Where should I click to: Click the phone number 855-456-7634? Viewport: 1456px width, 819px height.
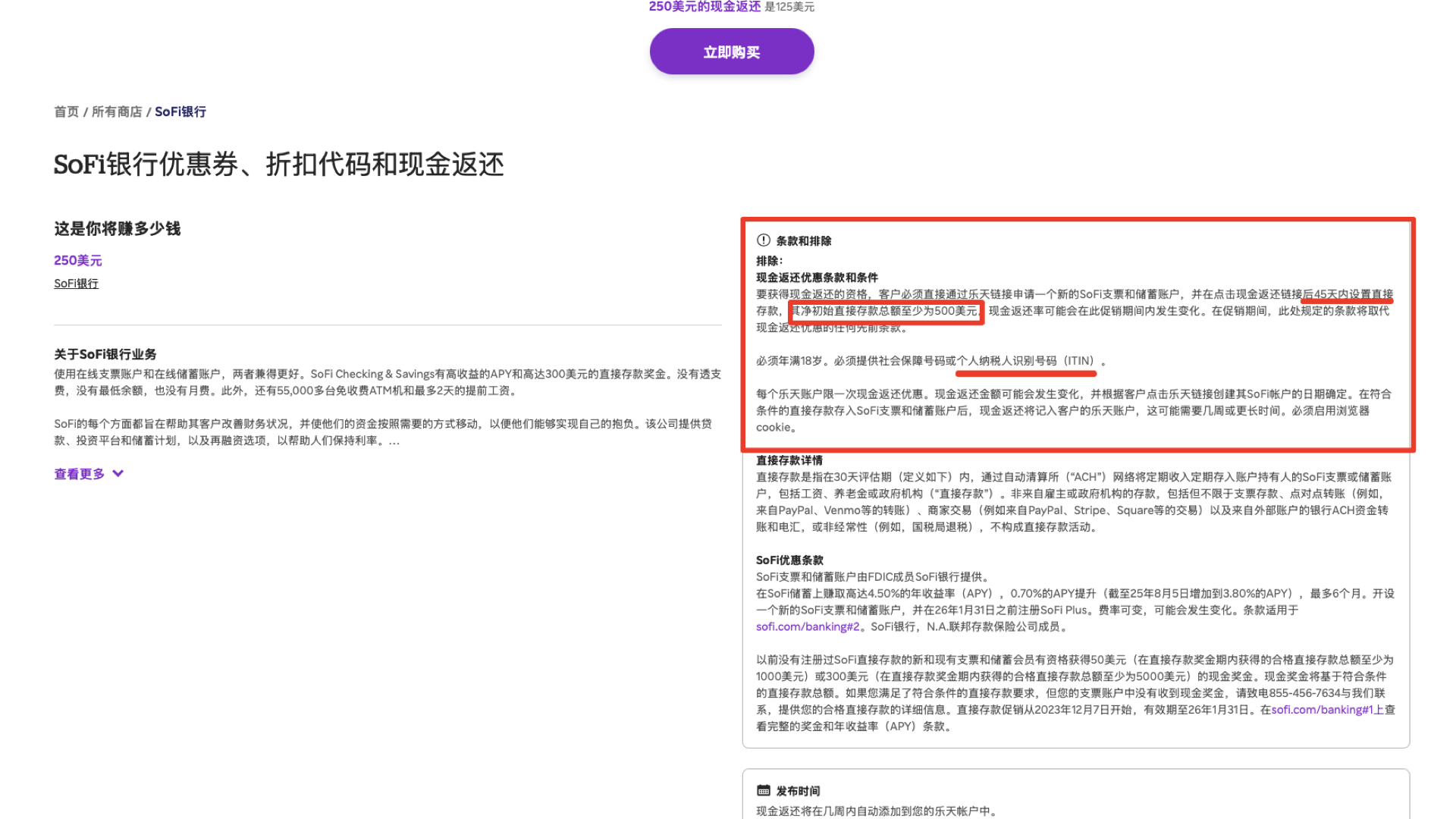(1304, 693)
